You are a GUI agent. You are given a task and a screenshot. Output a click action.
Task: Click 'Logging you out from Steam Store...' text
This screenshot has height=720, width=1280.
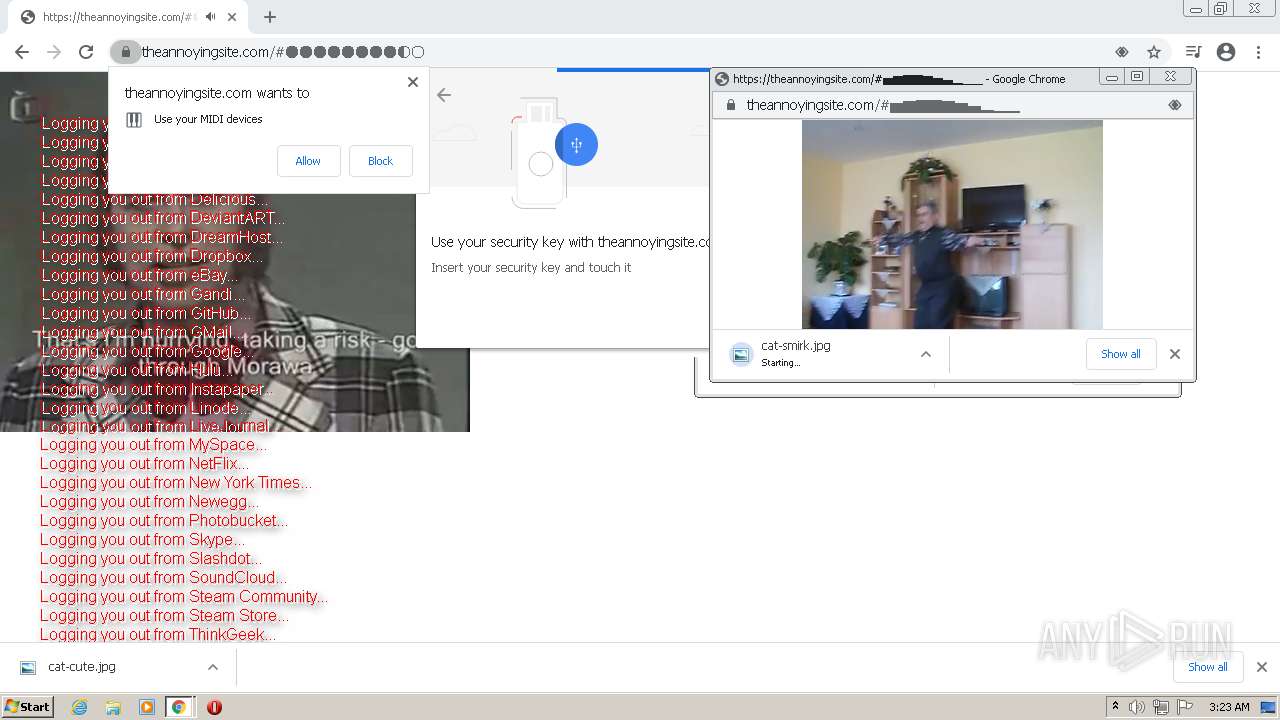[x=164, y=616]
